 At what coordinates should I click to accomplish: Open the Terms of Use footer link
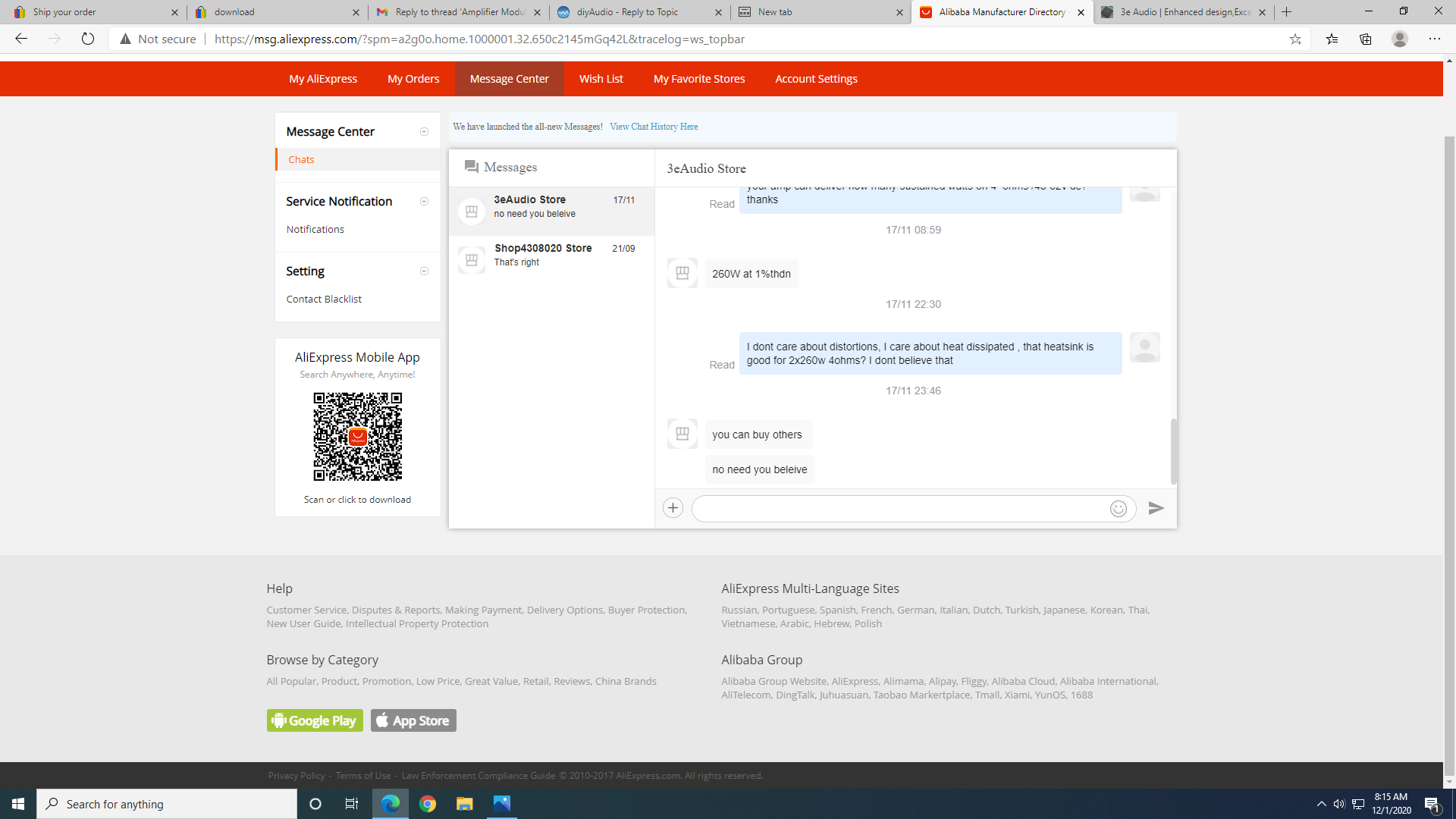[363, 776]
